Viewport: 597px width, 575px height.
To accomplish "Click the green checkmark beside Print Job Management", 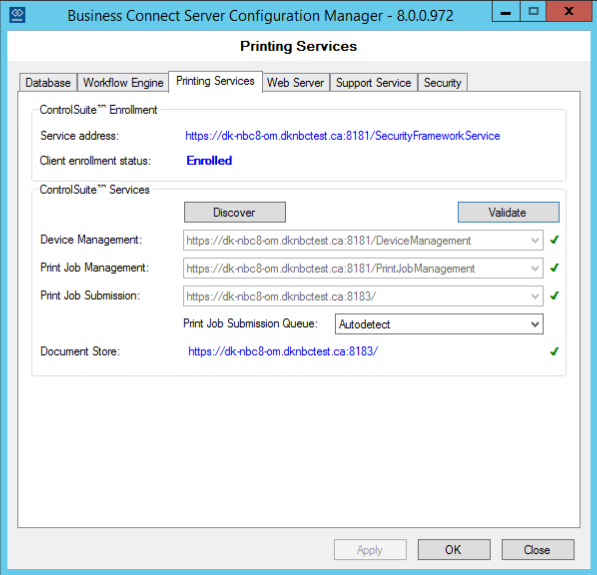I will point(554,268).
